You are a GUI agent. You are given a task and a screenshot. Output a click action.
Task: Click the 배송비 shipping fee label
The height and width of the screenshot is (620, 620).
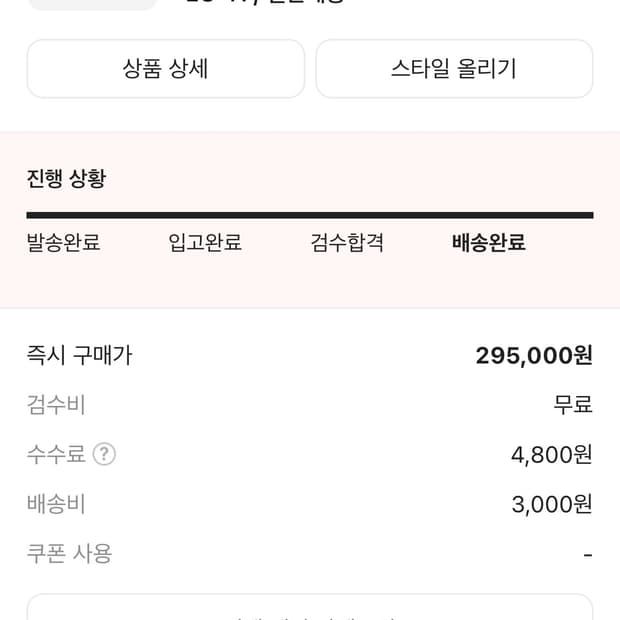56,504
